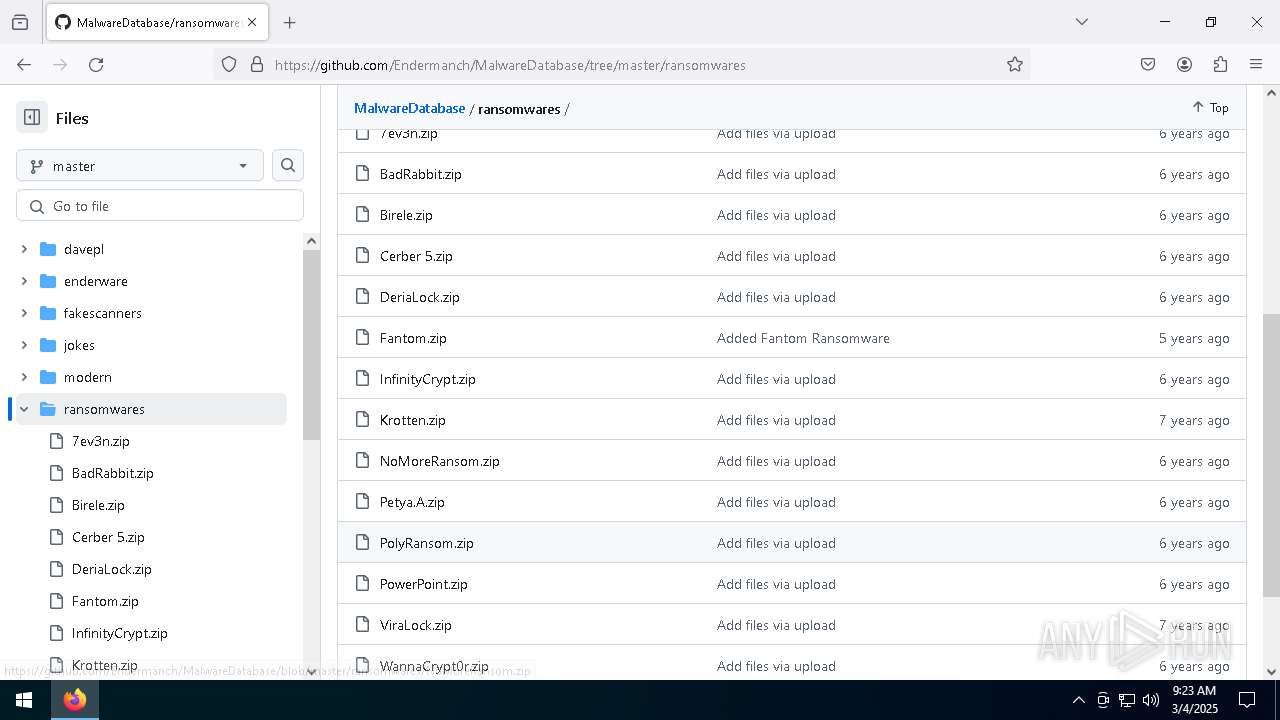The image size is (1280, 720).
Task: Click the tracking protection shield icon
Action: 229,64
